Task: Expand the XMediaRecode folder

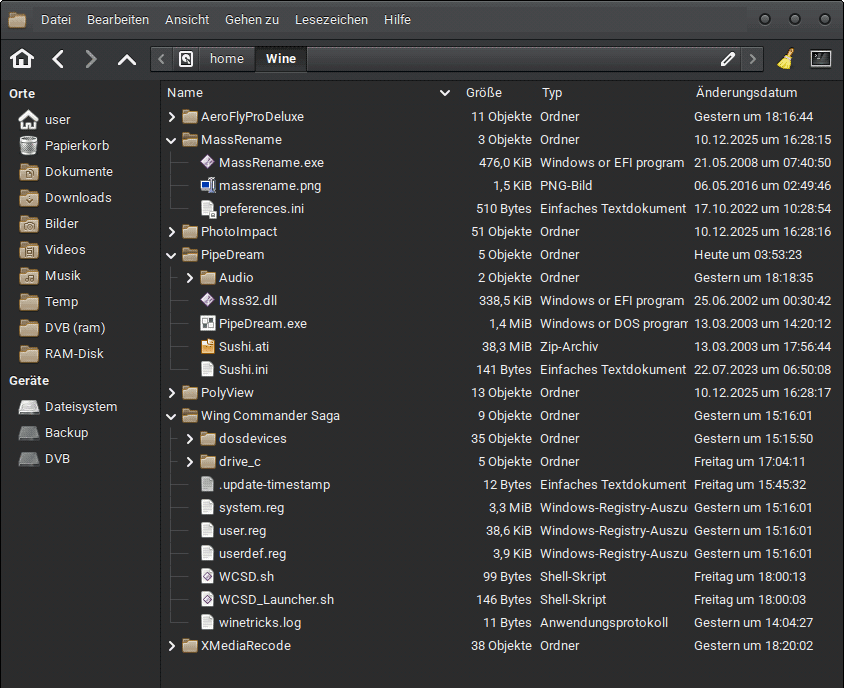Action: click(x=172, y=646)
